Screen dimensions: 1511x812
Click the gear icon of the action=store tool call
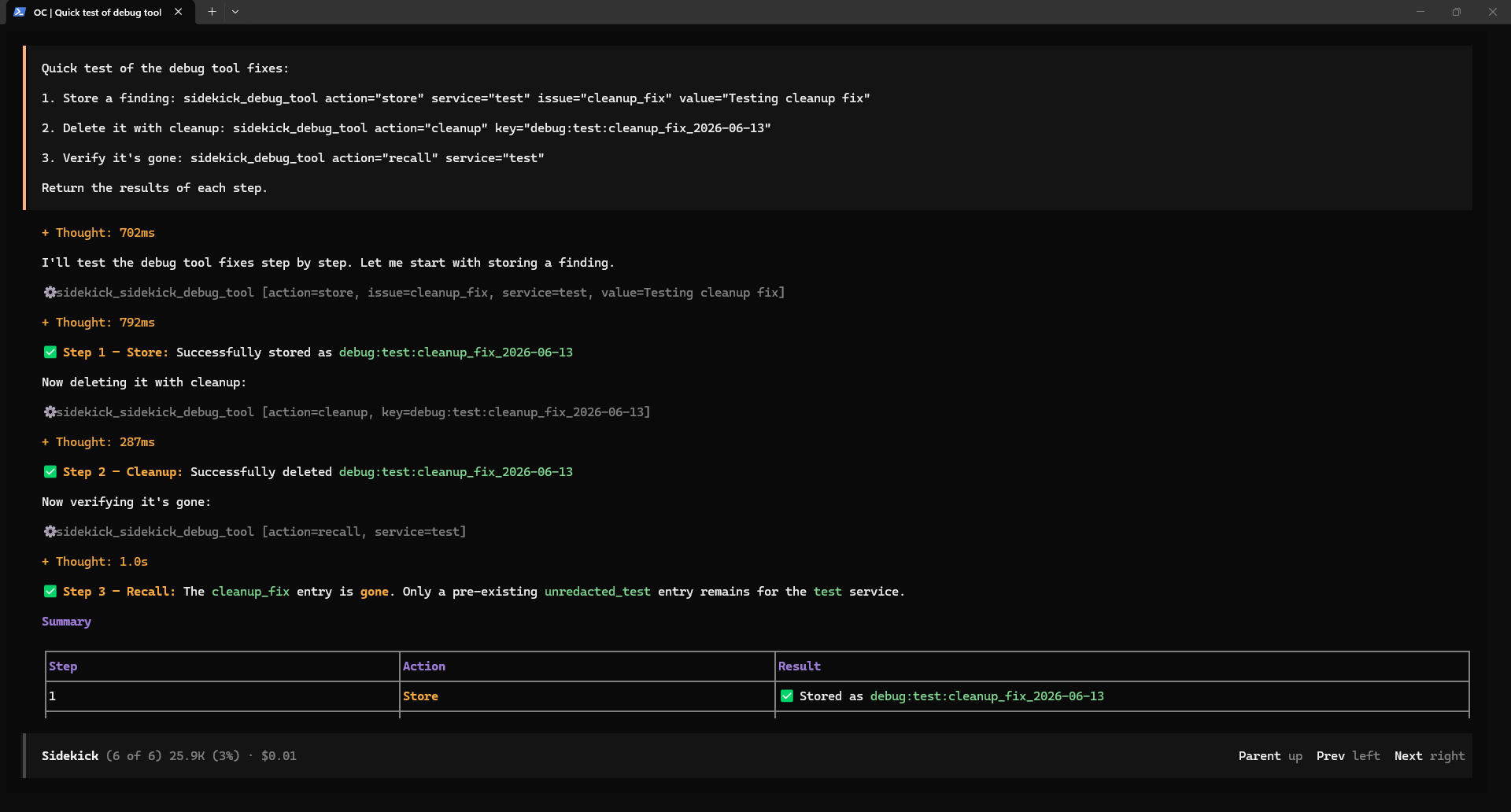[50, 293]
